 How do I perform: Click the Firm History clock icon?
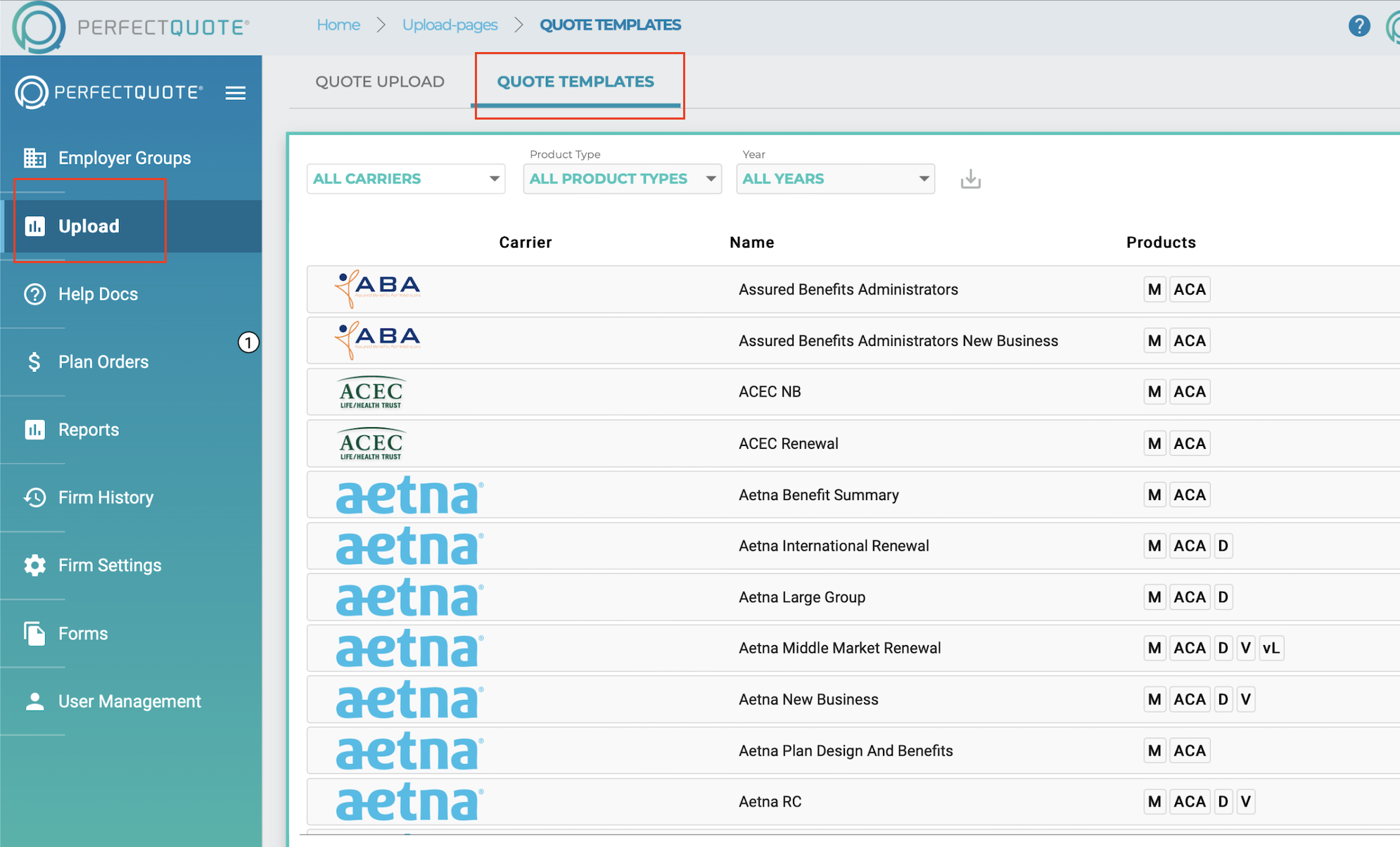[x=34, y=497]
